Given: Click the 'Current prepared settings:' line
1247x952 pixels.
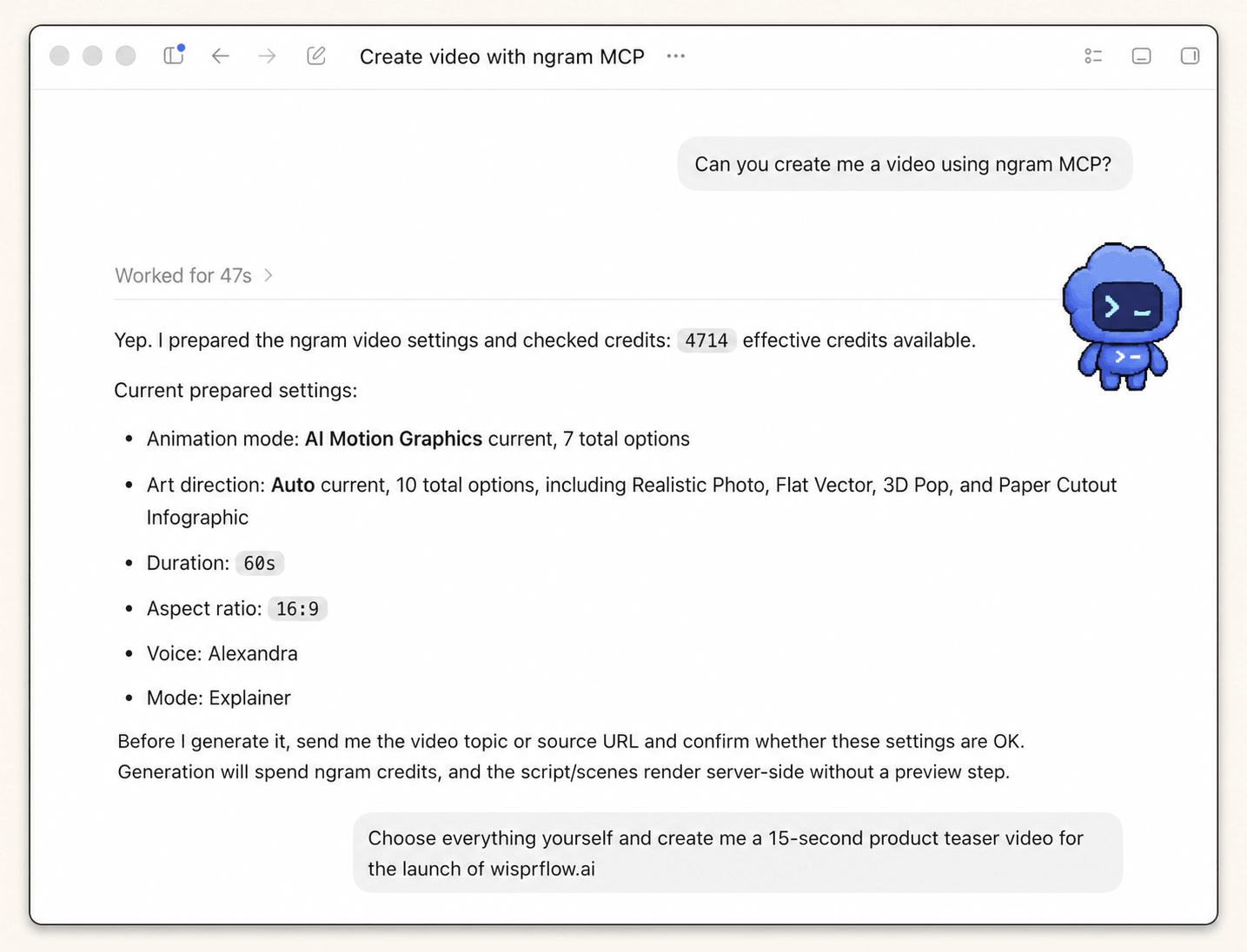Looking at the screenshot, I should (x=235, y=390).
